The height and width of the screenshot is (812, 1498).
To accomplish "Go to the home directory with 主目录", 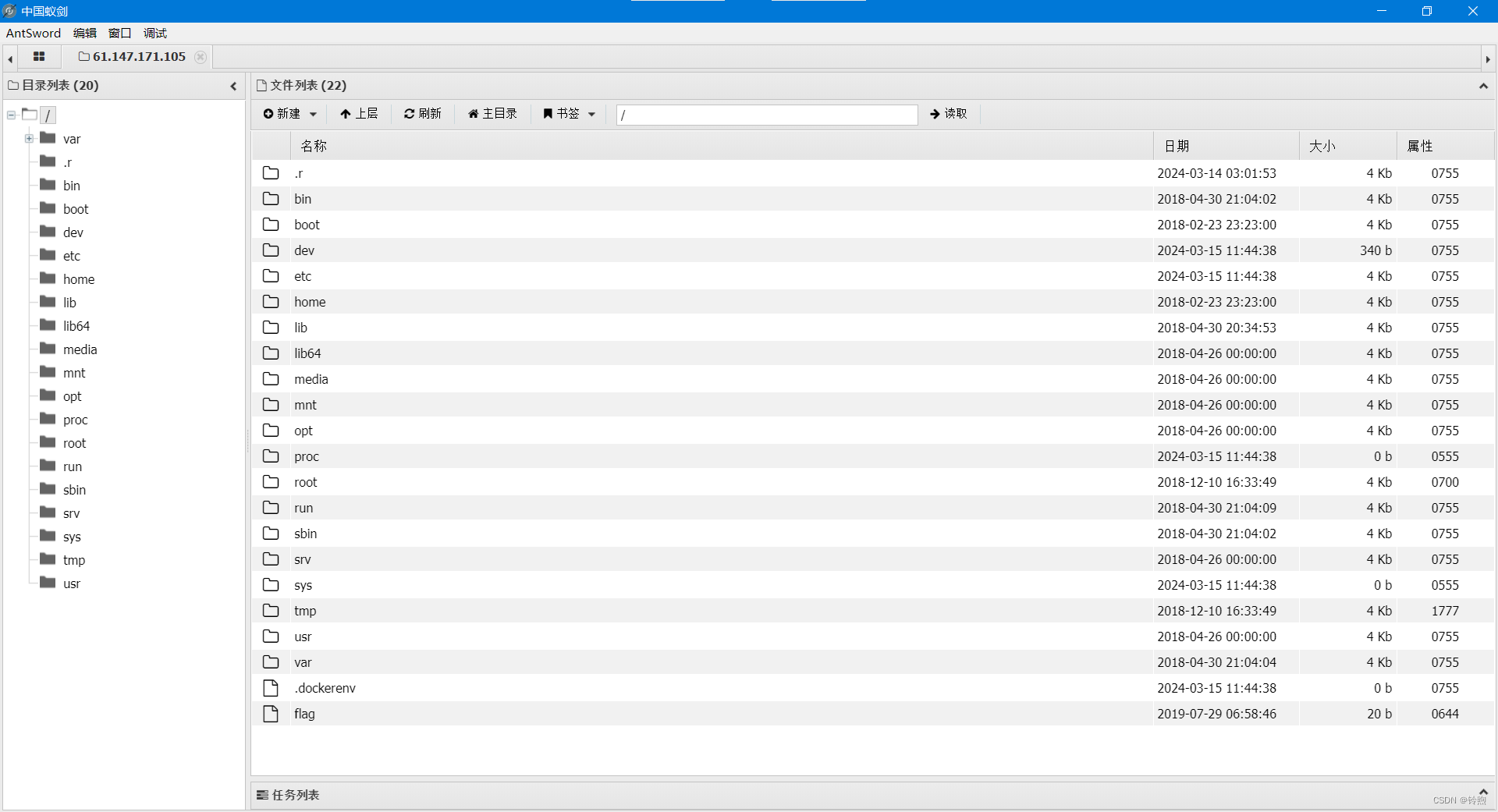I will tap(492, 114).
